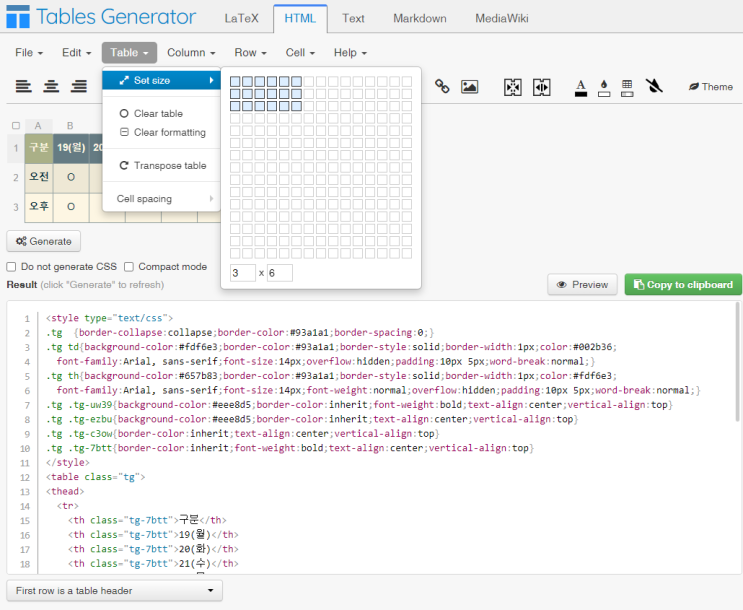Choose Clear formatting menu entry

pos(162,132)
